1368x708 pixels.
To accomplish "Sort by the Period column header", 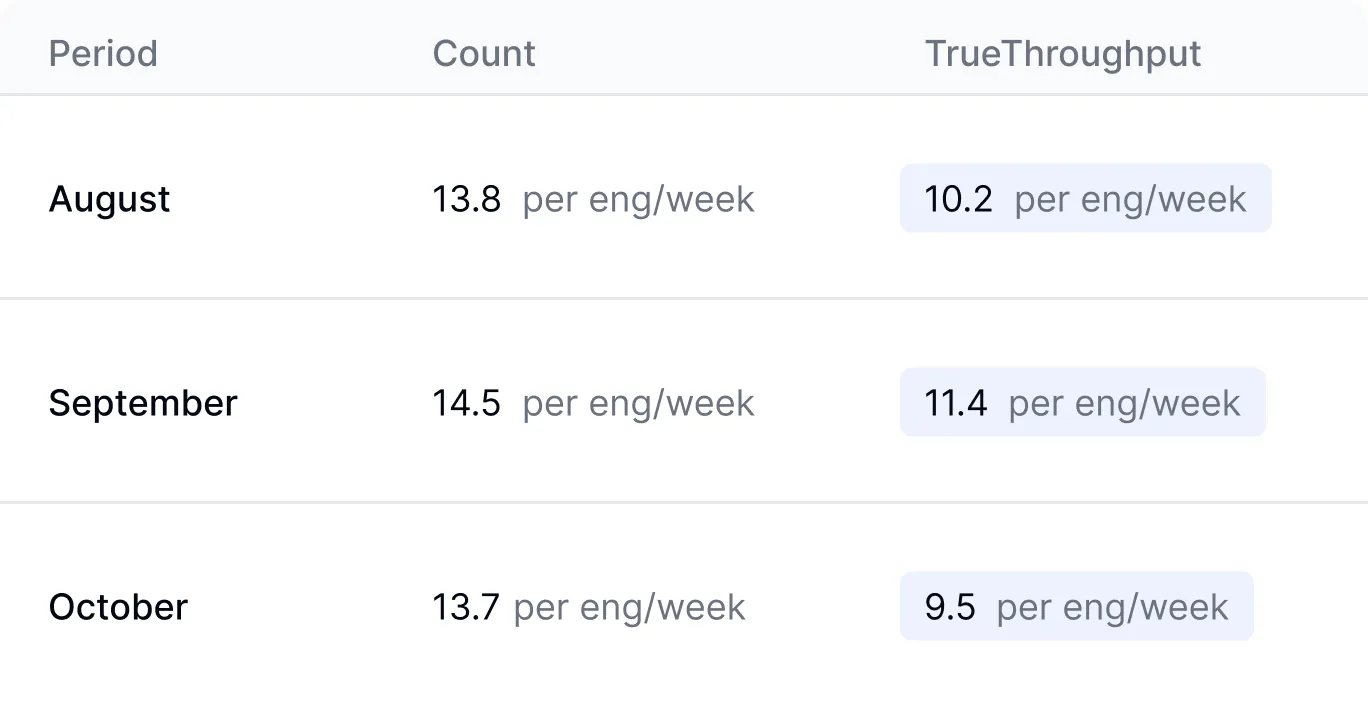I will (x=103, y=54).
